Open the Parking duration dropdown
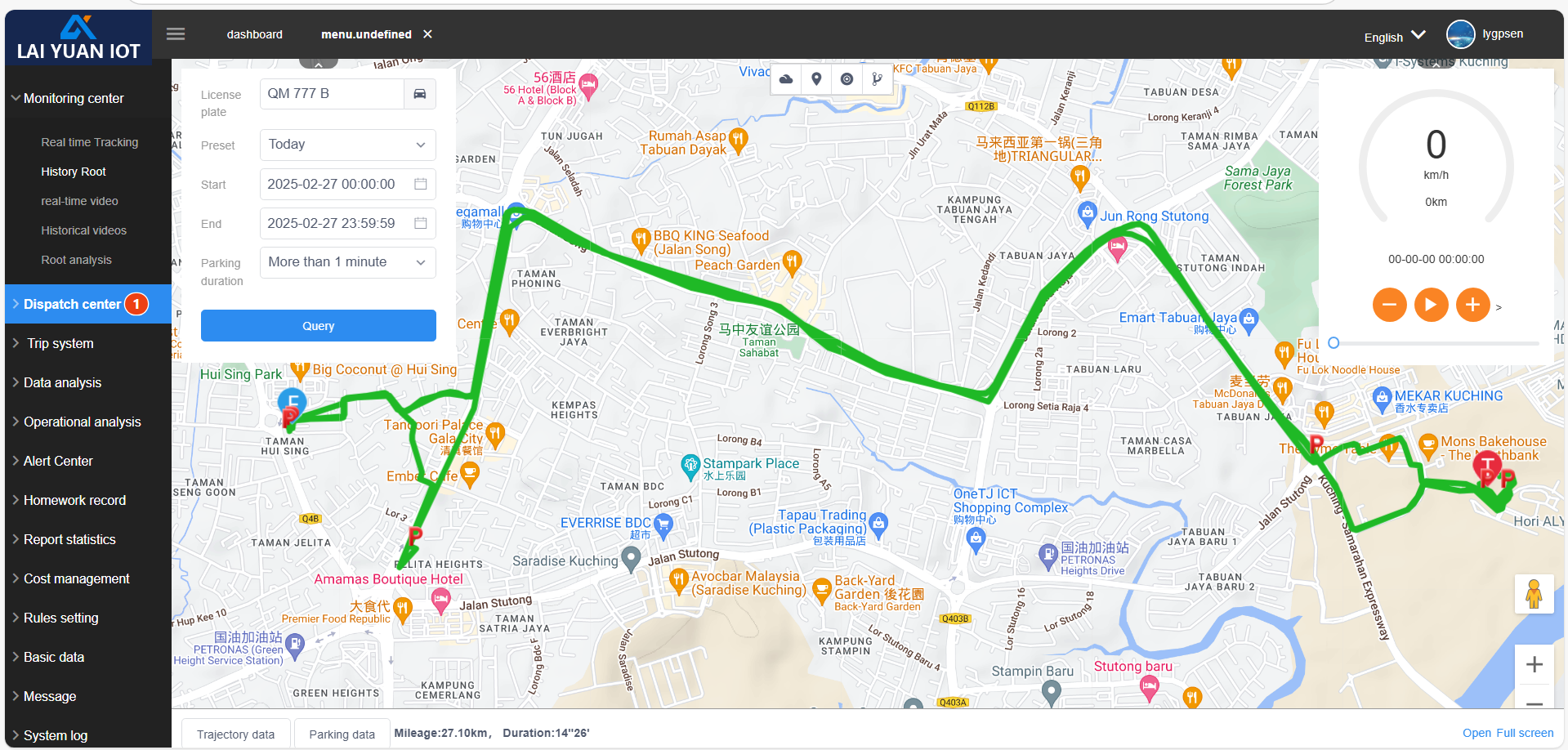 coord(347,262)
